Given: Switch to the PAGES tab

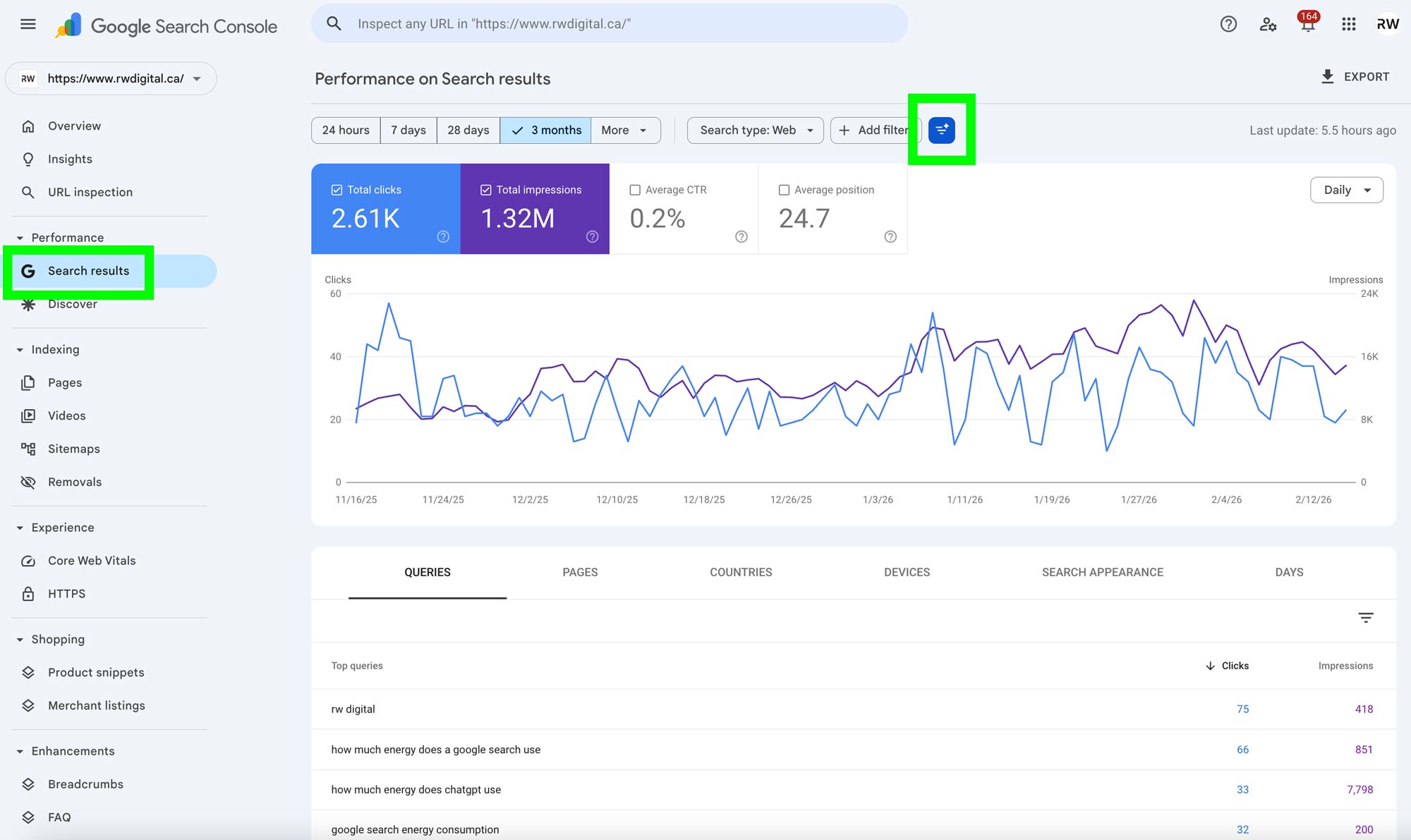Looking at the screenshot, I should coord(580,572).
